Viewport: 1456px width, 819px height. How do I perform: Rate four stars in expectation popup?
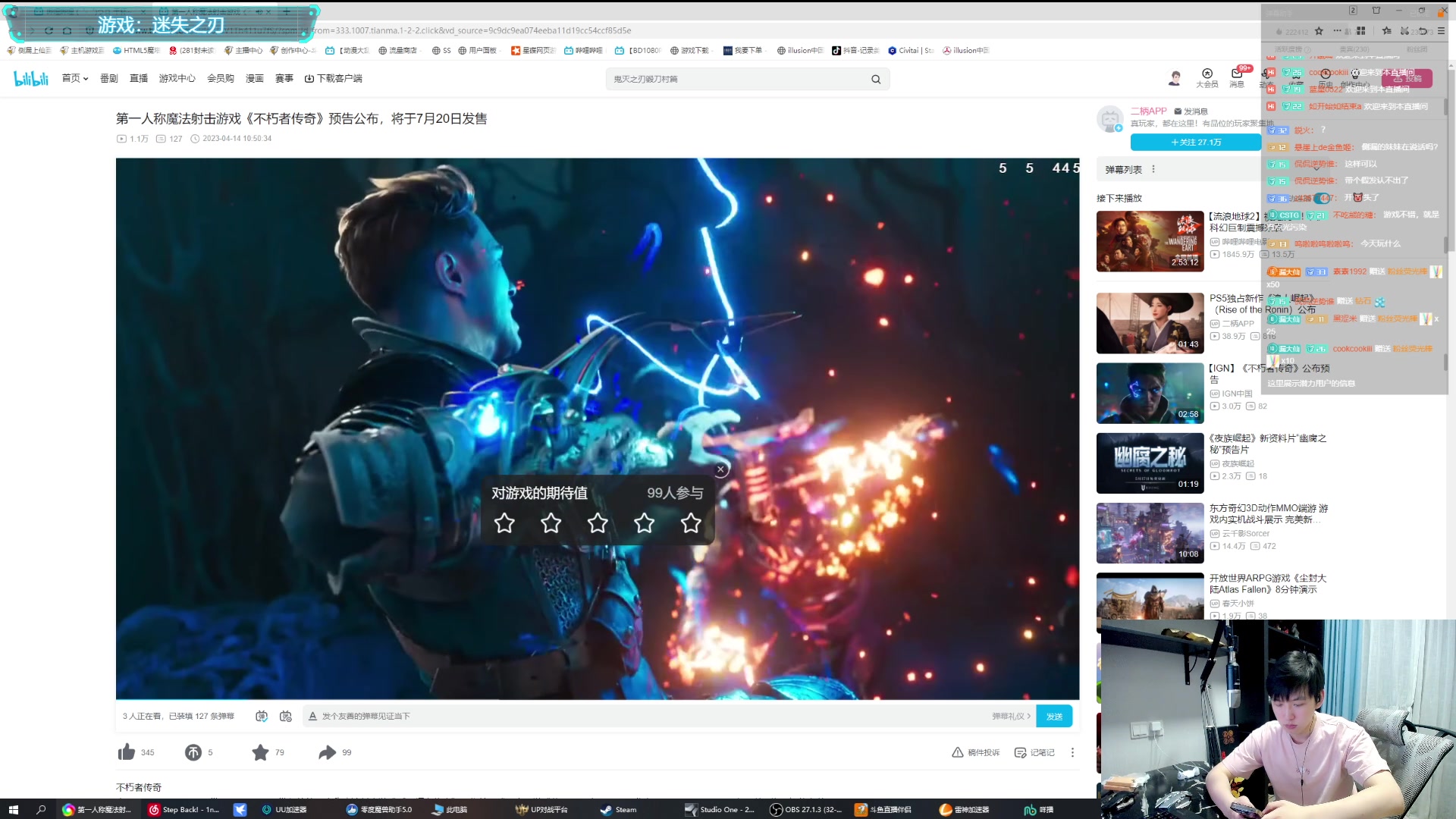[x=645, y=522]
